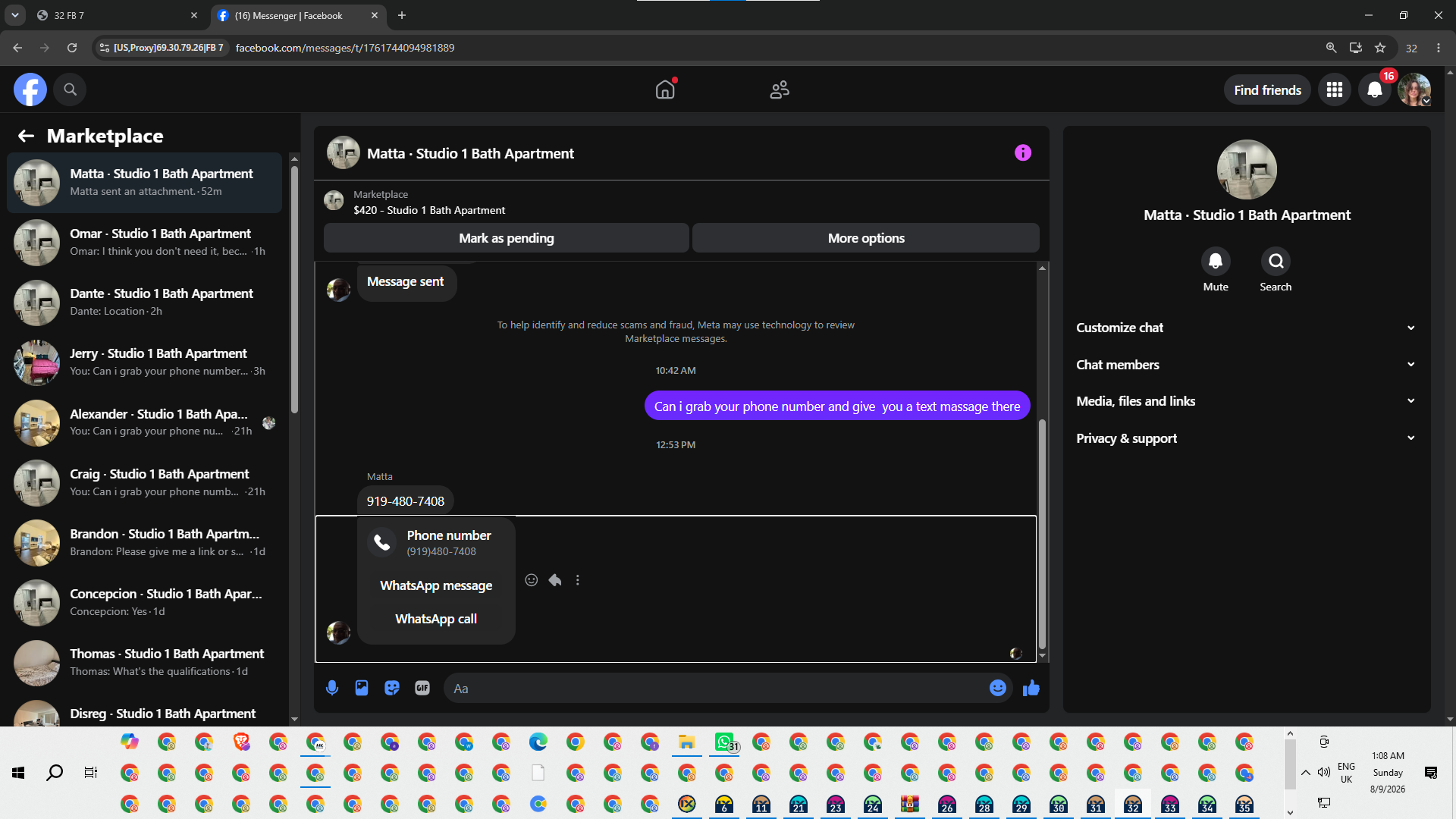Show hidden system tray icons

tap(1305, 773)
